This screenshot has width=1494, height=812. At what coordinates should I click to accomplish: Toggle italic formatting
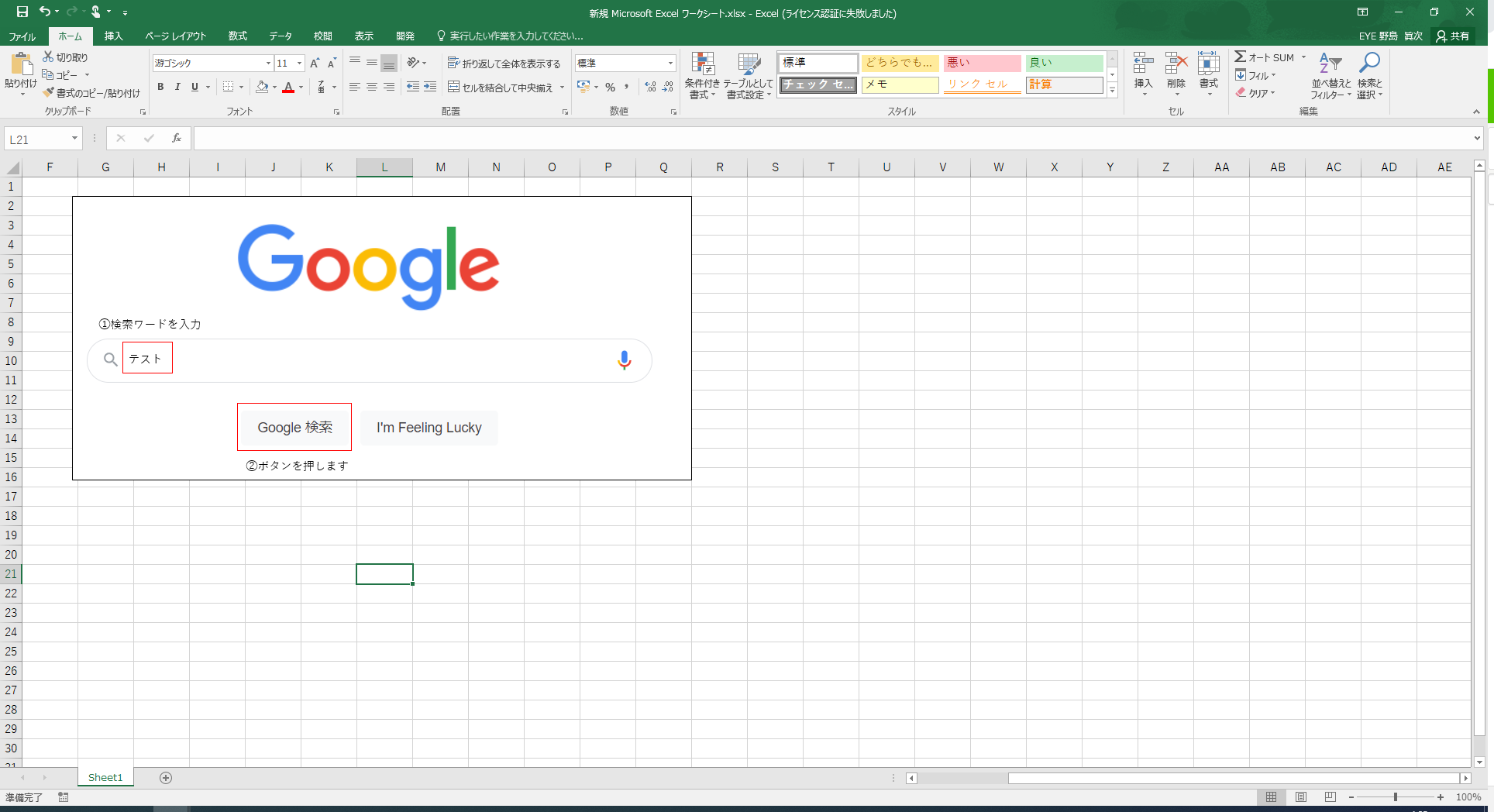(177, 87)
